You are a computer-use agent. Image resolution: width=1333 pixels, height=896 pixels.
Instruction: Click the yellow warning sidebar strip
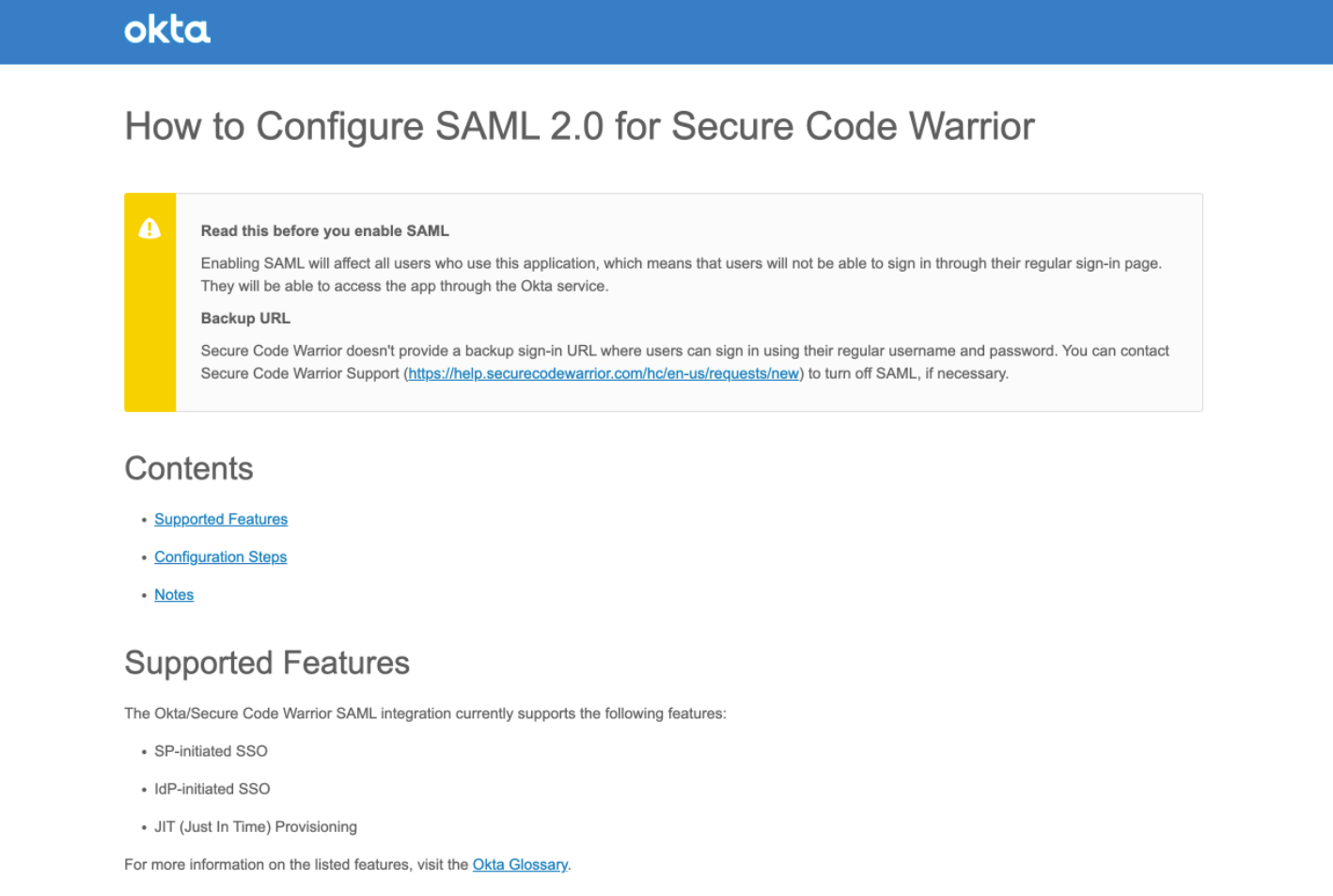pos(149,302)
